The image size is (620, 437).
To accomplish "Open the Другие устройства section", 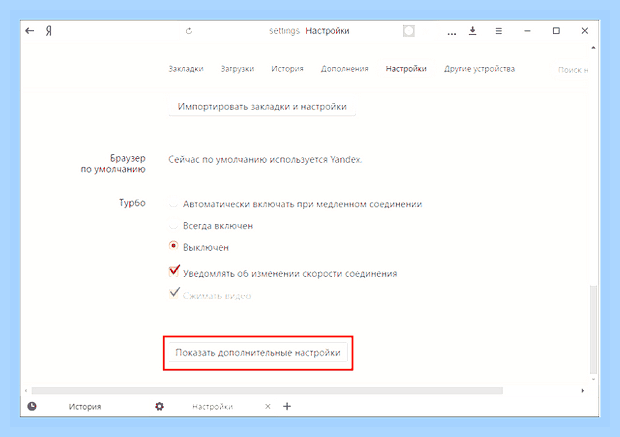I will click(479, 69).
